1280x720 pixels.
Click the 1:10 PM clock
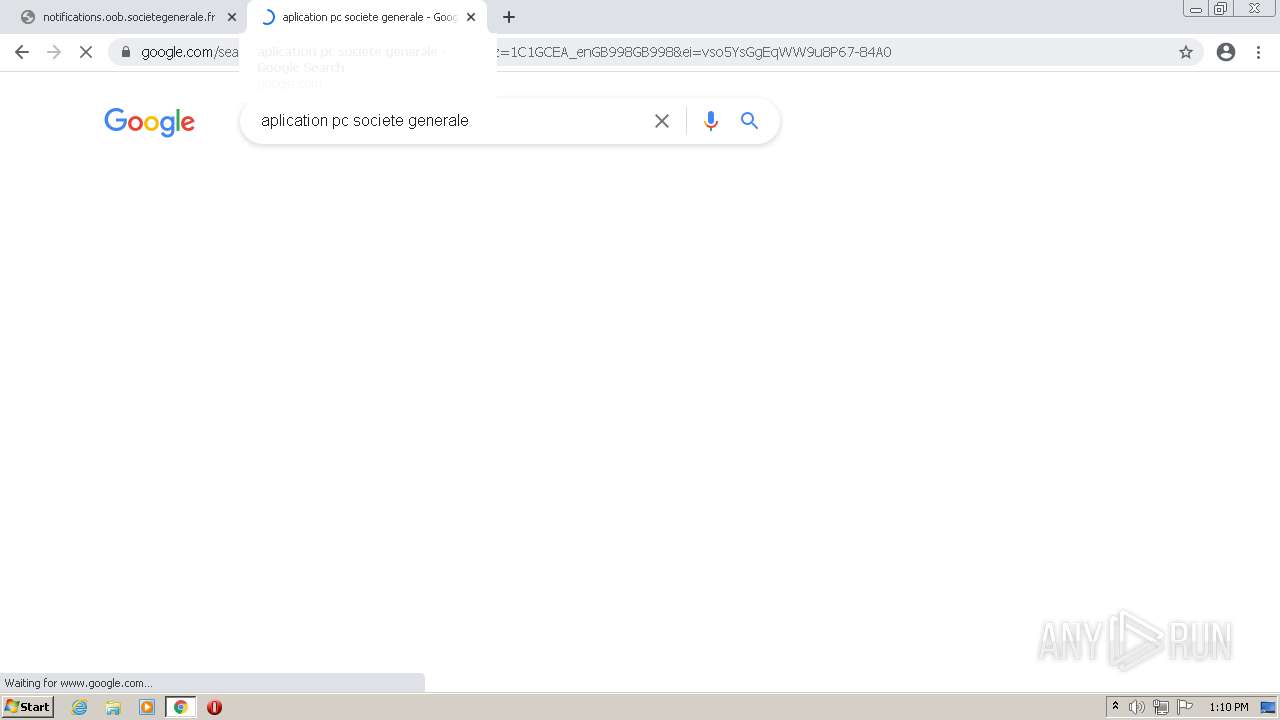click(x=1229, y=707)
